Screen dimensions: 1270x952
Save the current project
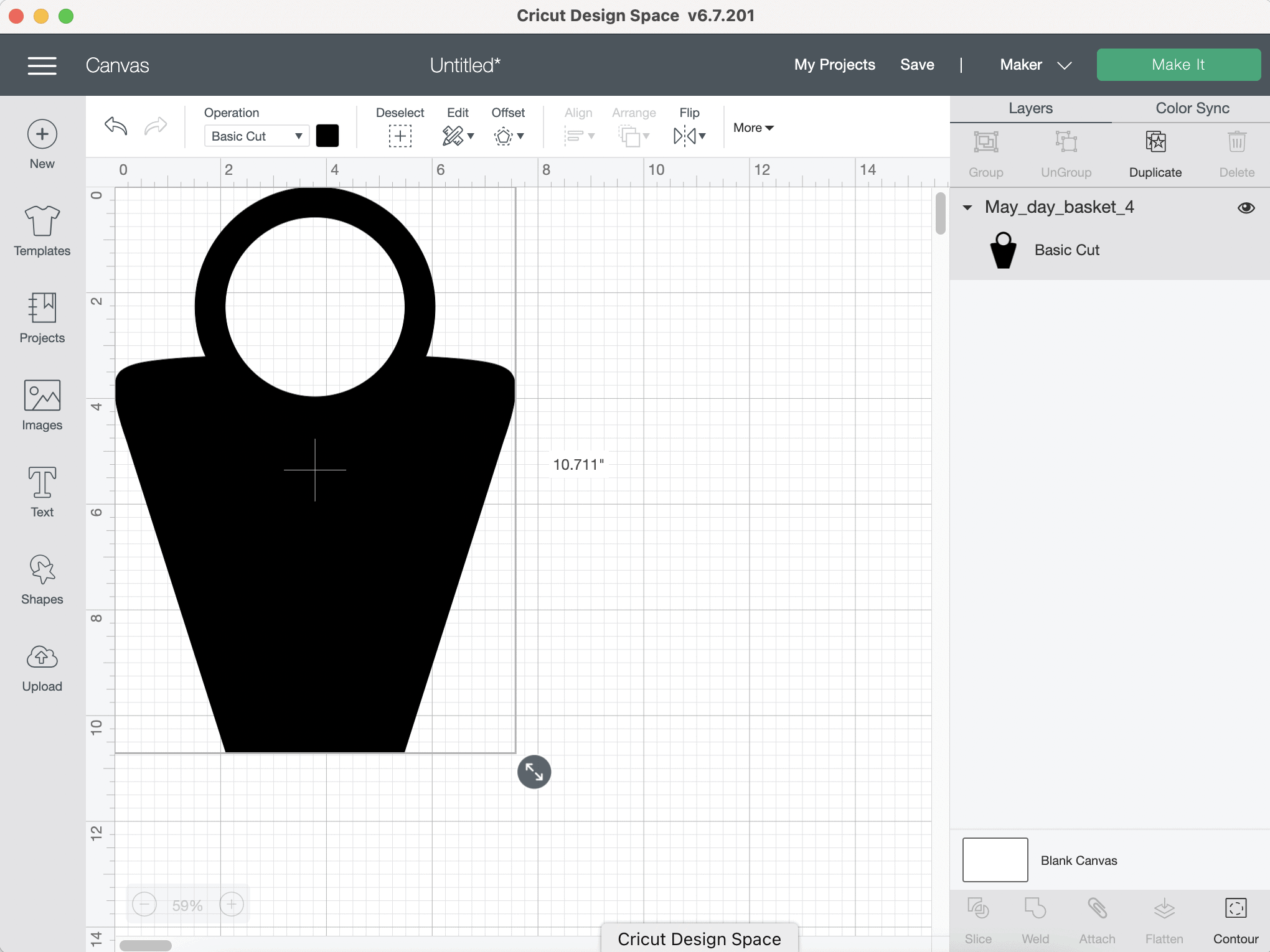pos(917,65)
